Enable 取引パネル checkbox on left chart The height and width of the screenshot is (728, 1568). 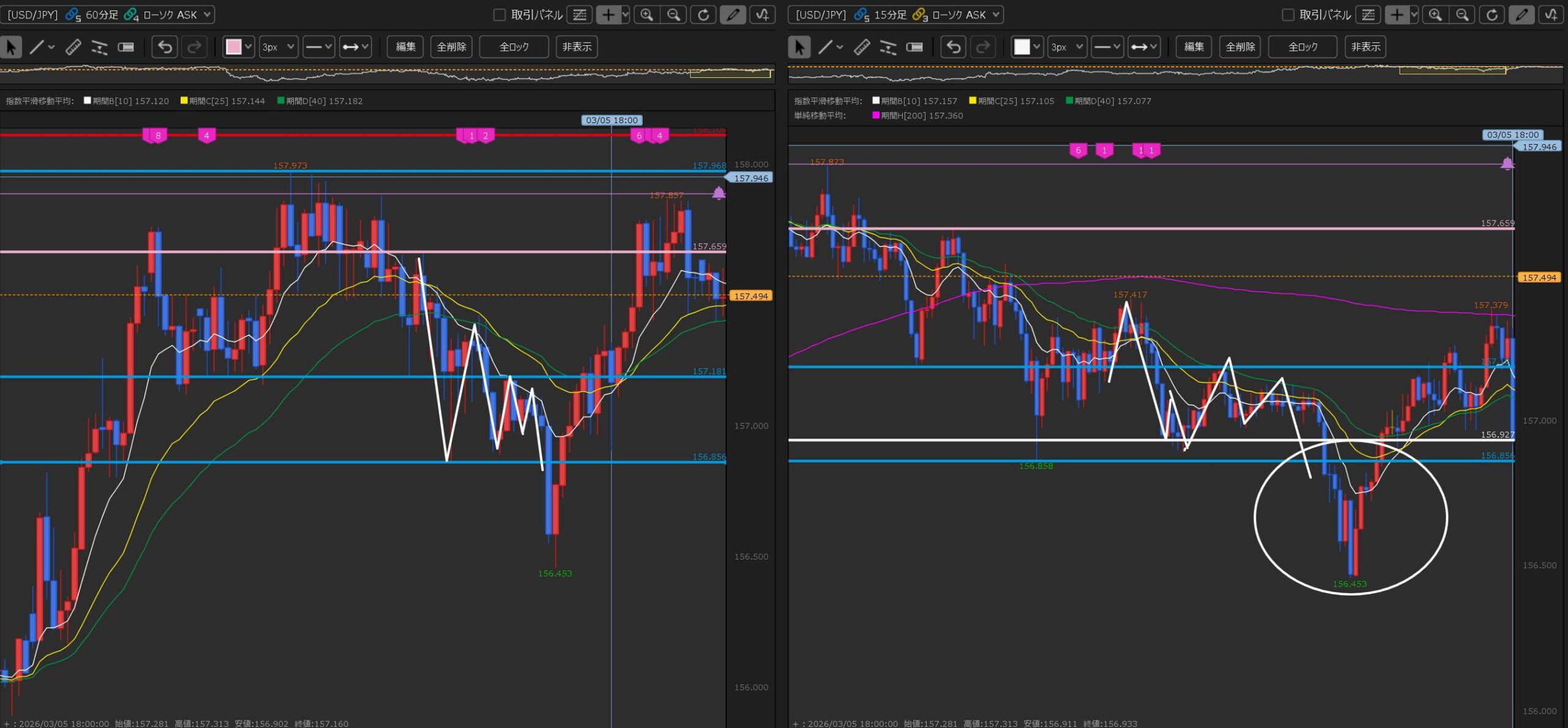pos(499,15)
